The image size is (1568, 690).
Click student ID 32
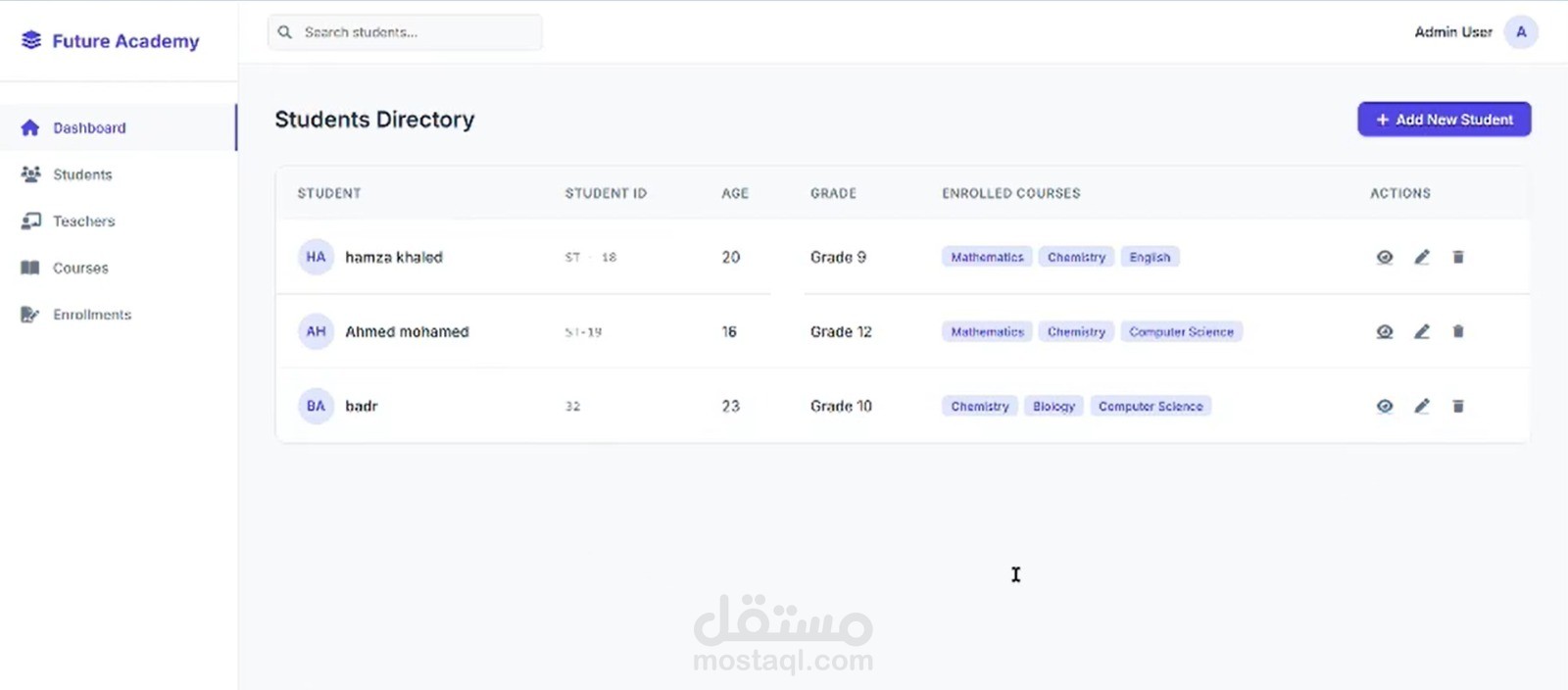[572, 406]
